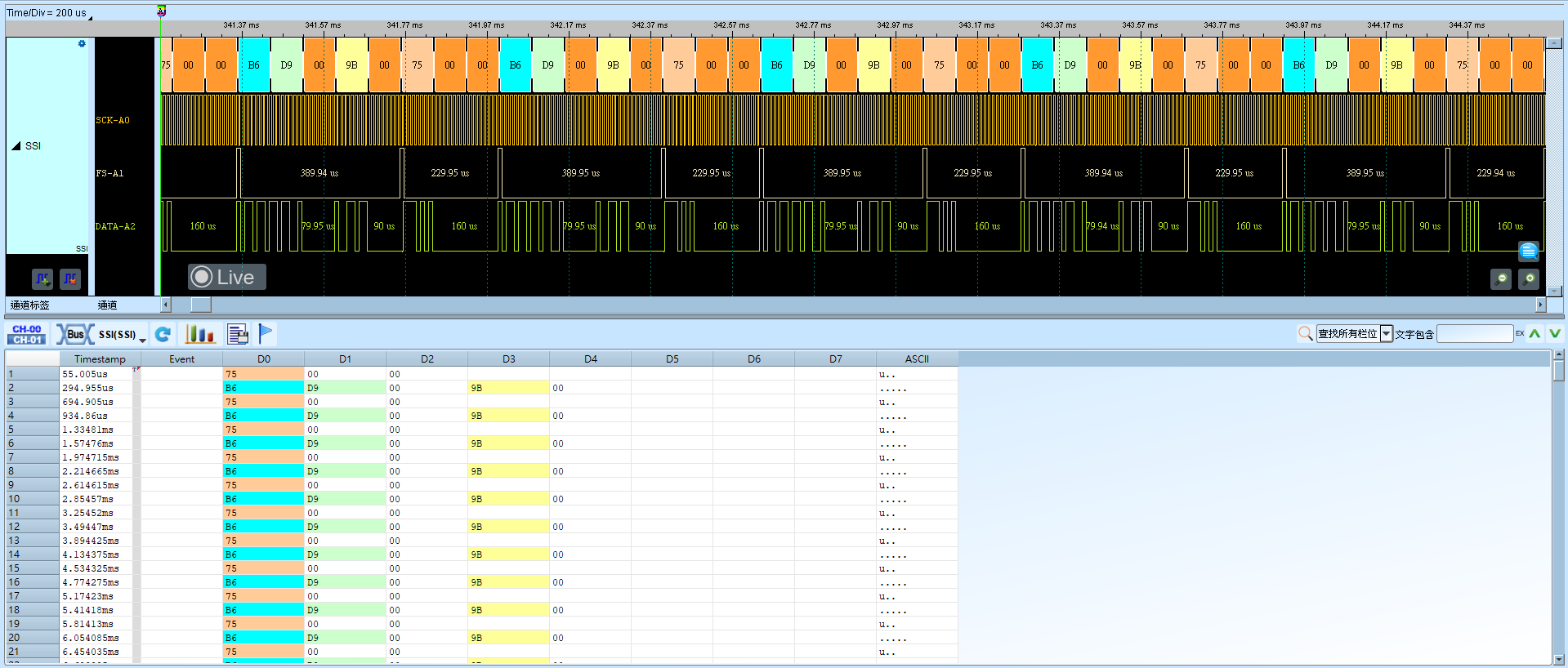The image size is (1568, 668).
Task: Click row 21 timestamp 6.454035ms
Action: (90, 652)
